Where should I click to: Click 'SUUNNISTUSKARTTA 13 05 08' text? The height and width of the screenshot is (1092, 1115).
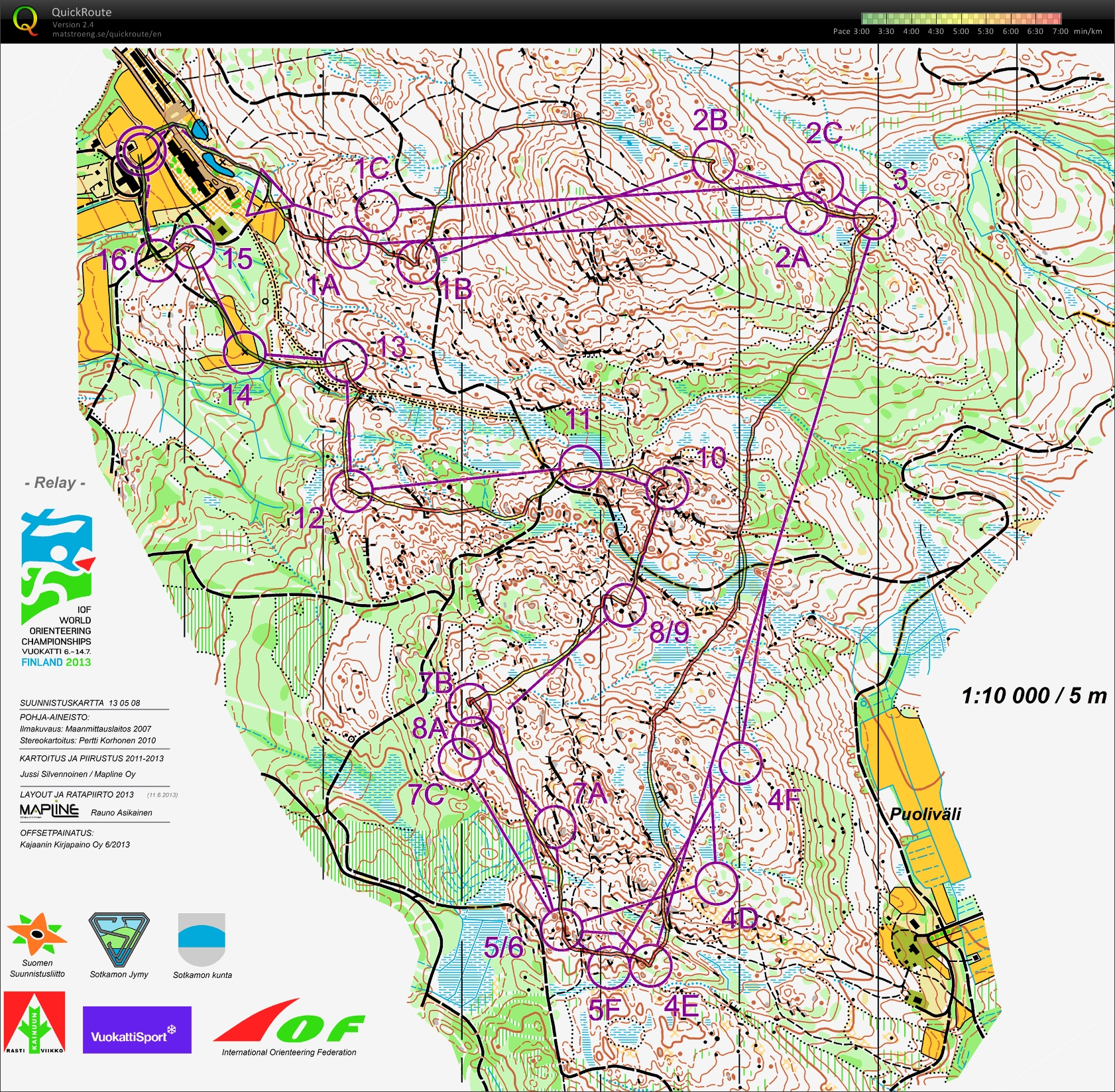80,703
